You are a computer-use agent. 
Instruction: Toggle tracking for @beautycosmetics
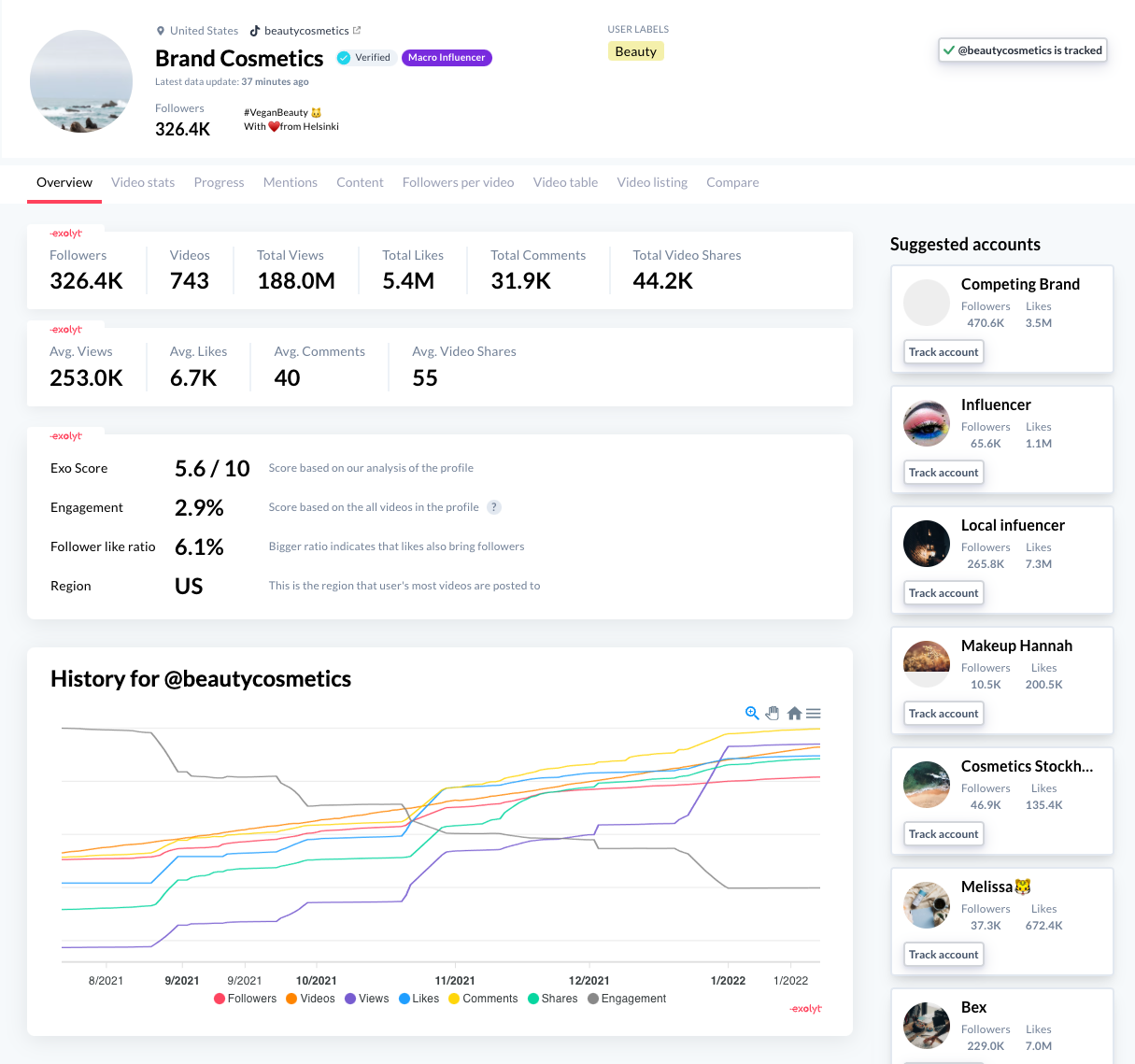click(1022, 50)
